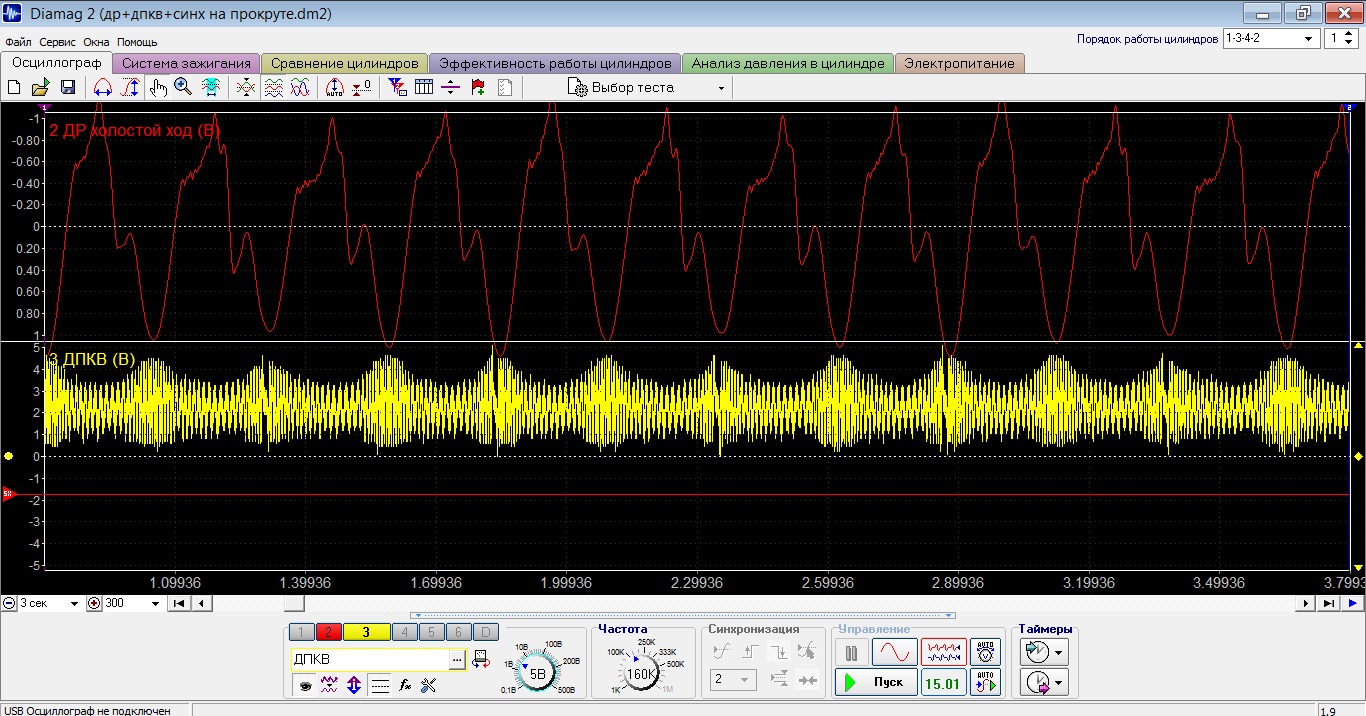
Task: Open the Окна menu
Action: pos(96,42)
